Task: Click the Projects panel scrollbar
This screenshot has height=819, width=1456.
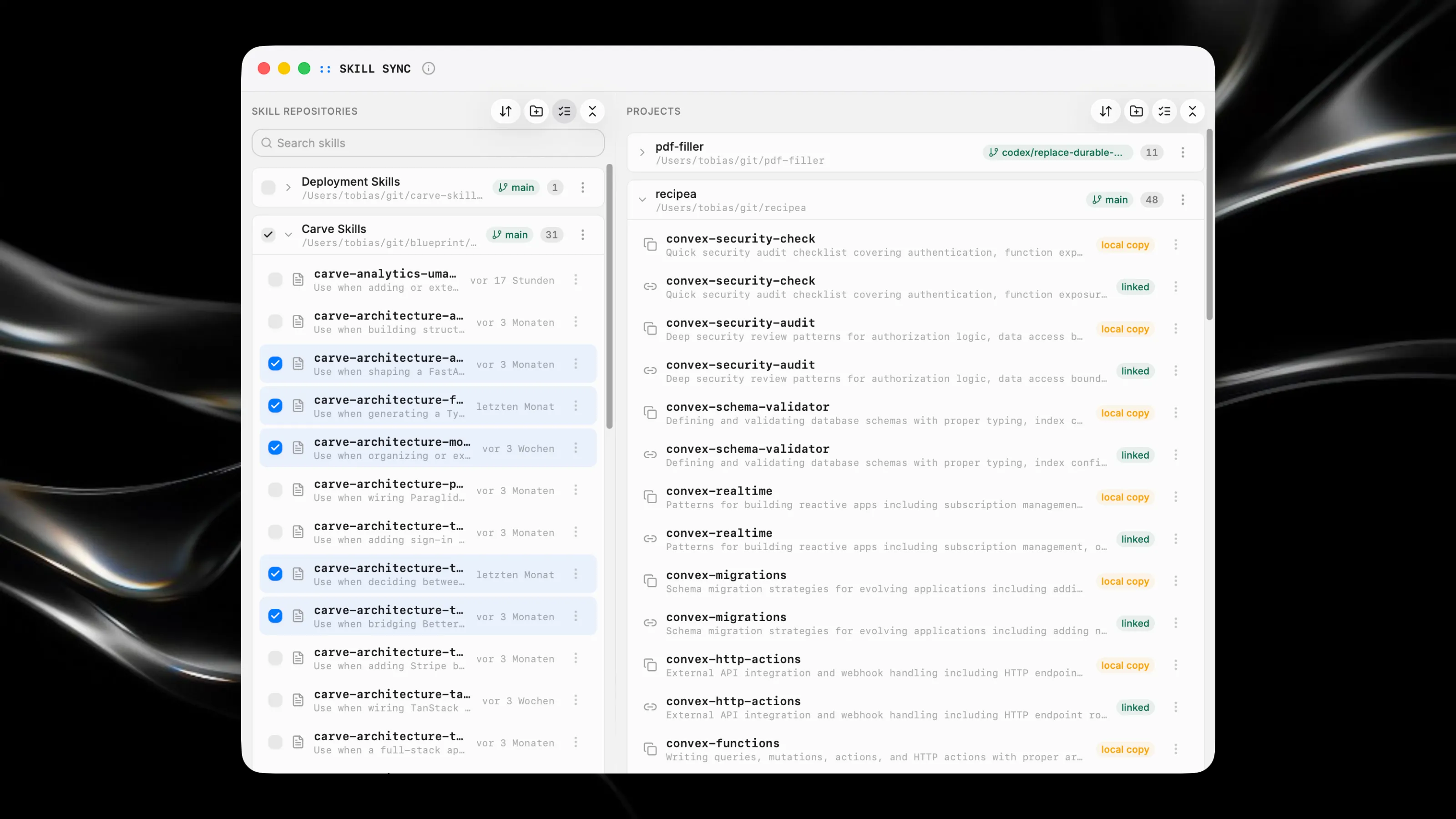Action: point(1209,225)
